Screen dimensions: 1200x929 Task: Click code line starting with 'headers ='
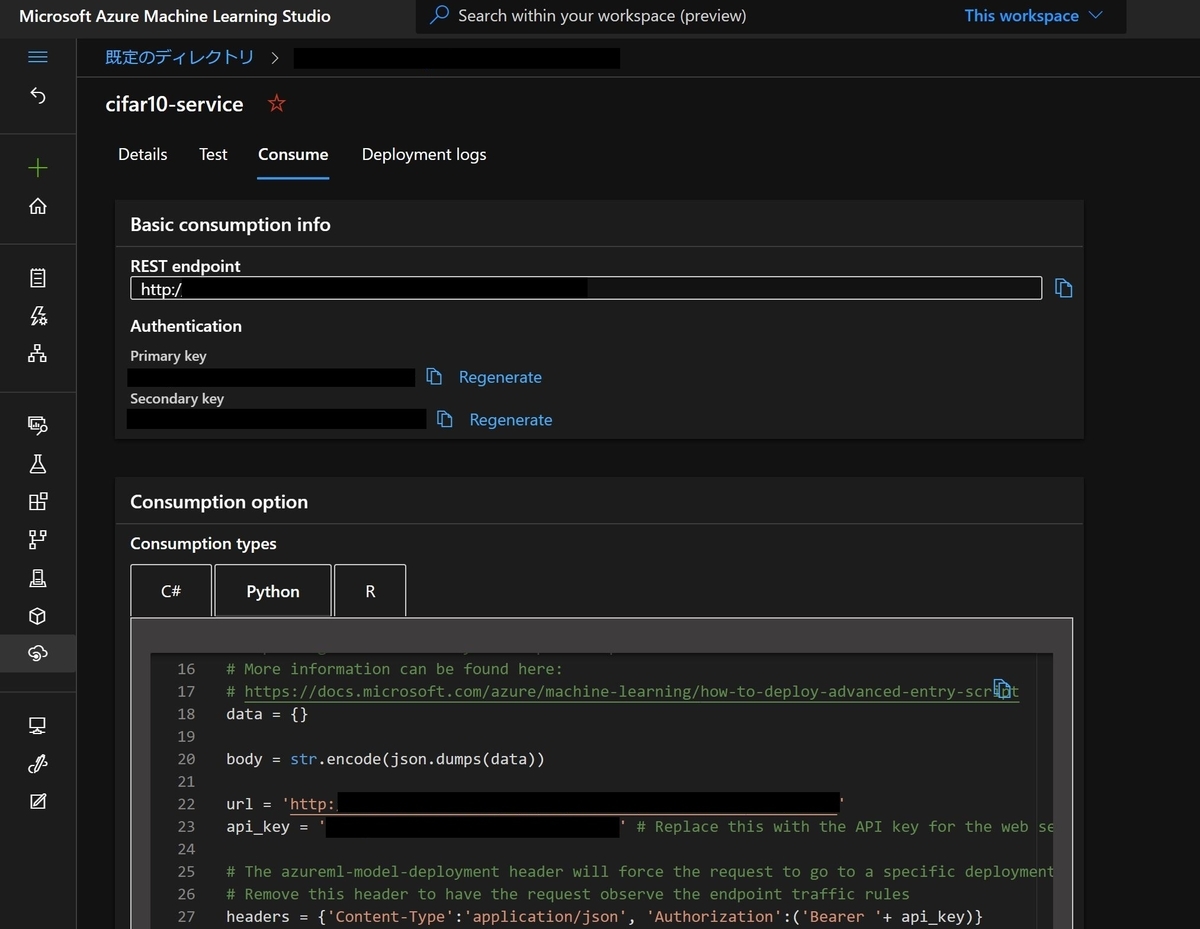click(x=604, y=917)
